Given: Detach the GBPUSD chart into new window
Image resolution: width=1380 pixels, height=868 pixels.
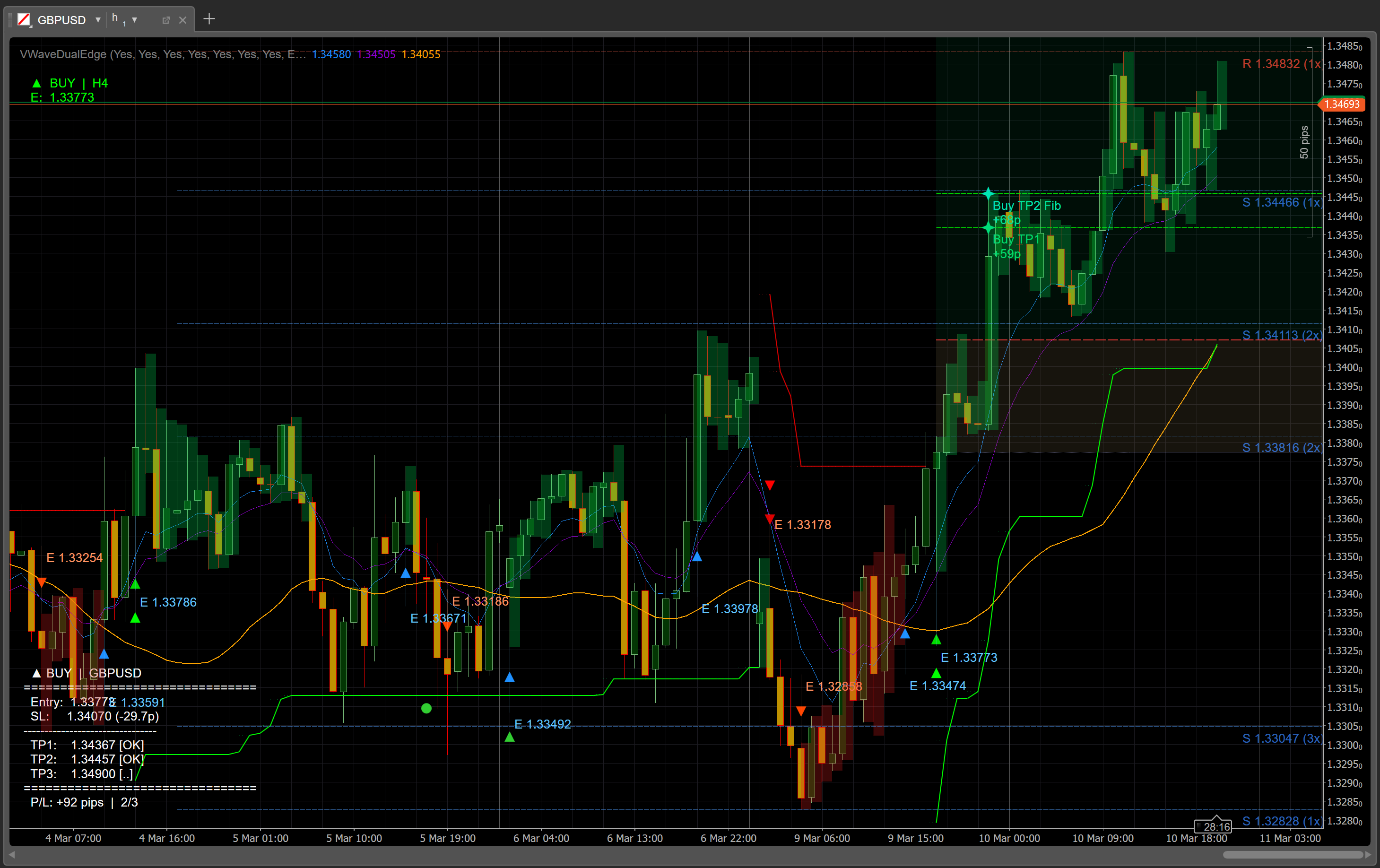Looking at the screenshot, I should click(x=165, y=20).
